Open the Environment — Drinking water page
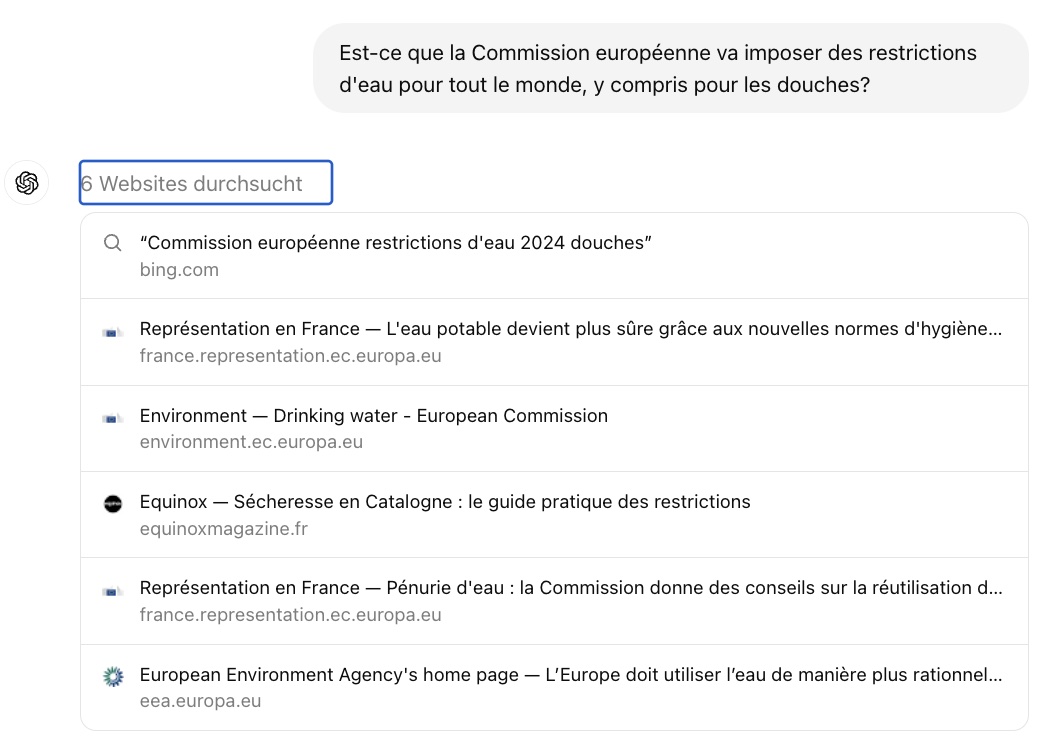The height and width of the screenshot is (744, 1039). pyautogui.click(x=374, y=415)
